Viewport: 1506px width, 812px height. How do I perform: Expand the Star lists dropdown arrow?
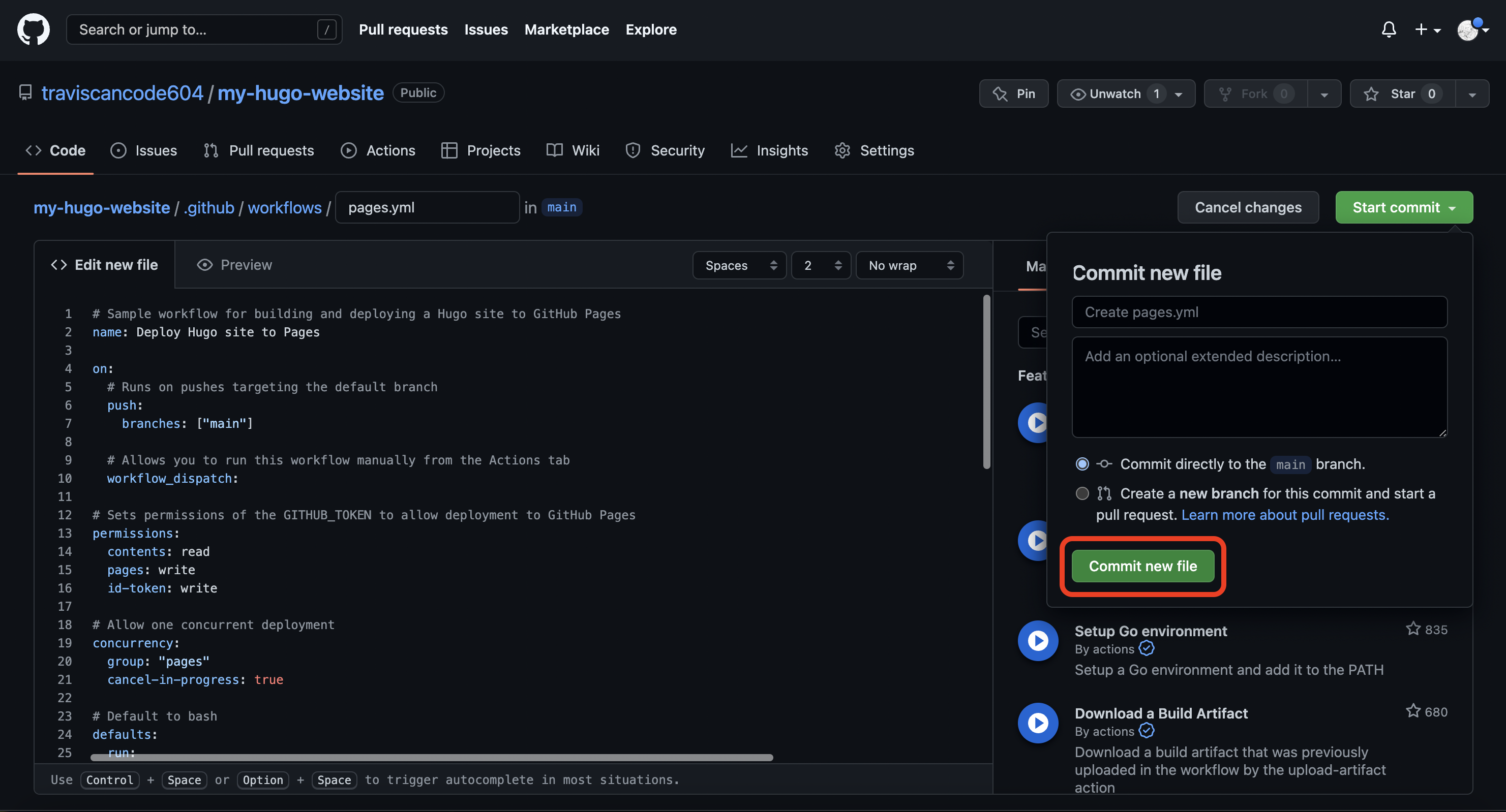point(1472,93)
